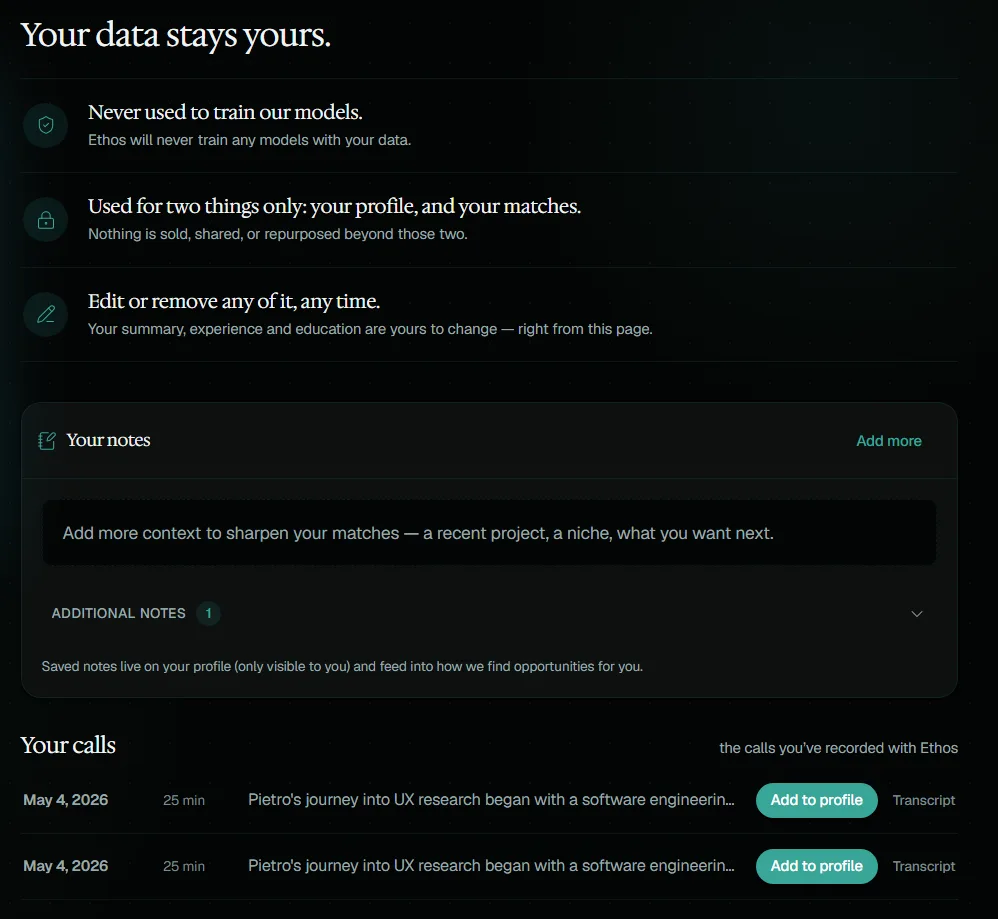Click the padlock icon beside 'Used for two things'

pos(46,220)
